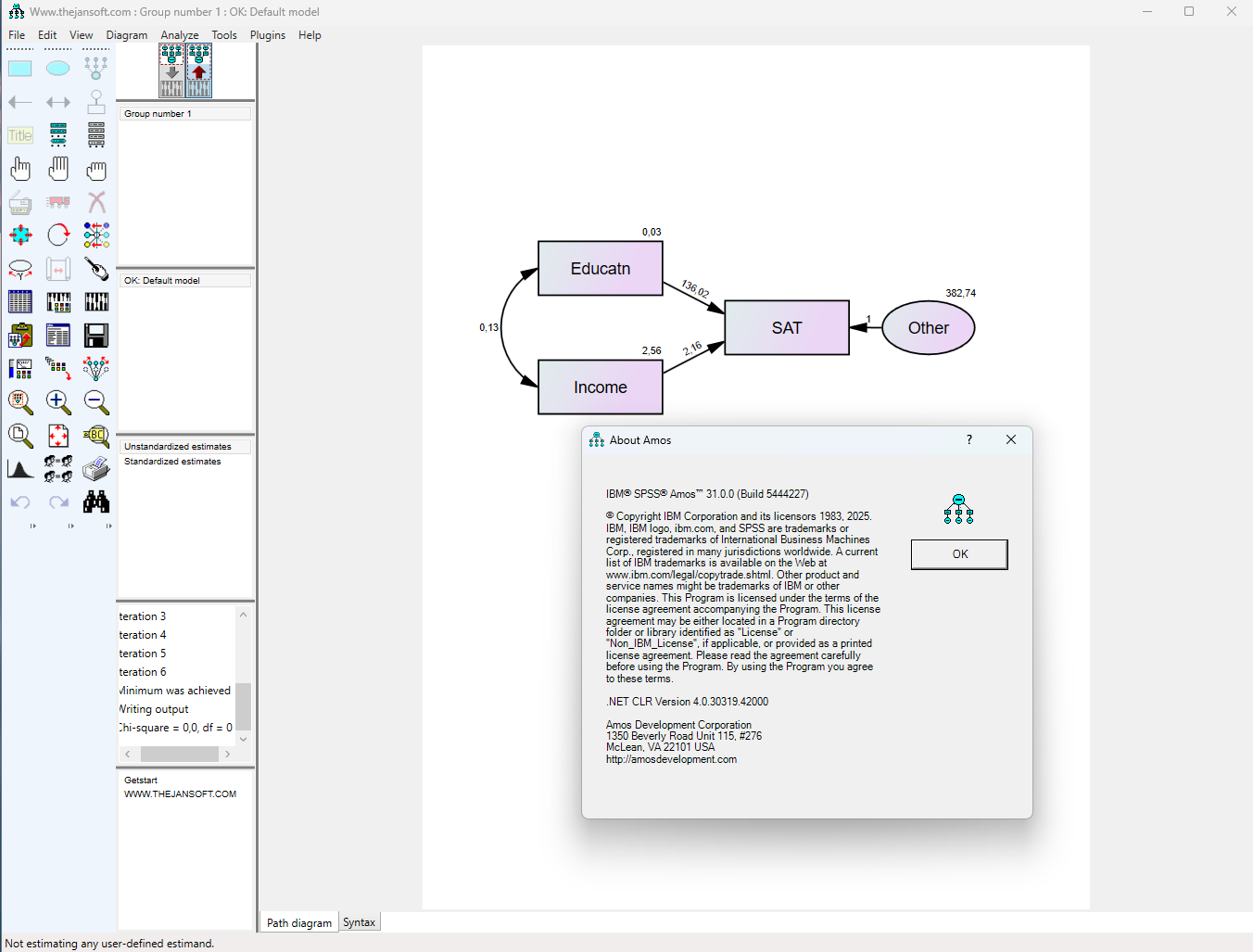Click the Deselect all objects hand tool

[x=96, y=169]
